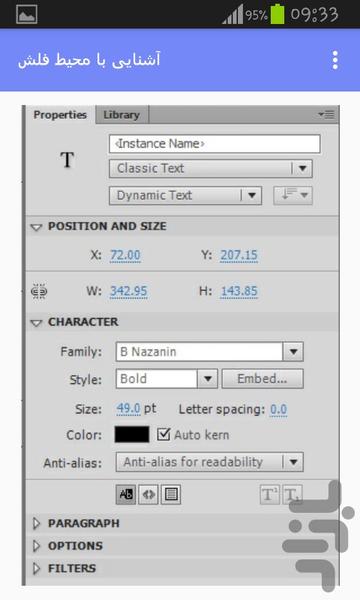This screenshot has width=360, height=600.
Task: Tap the Persian app title text
Action: coord(89,60)
